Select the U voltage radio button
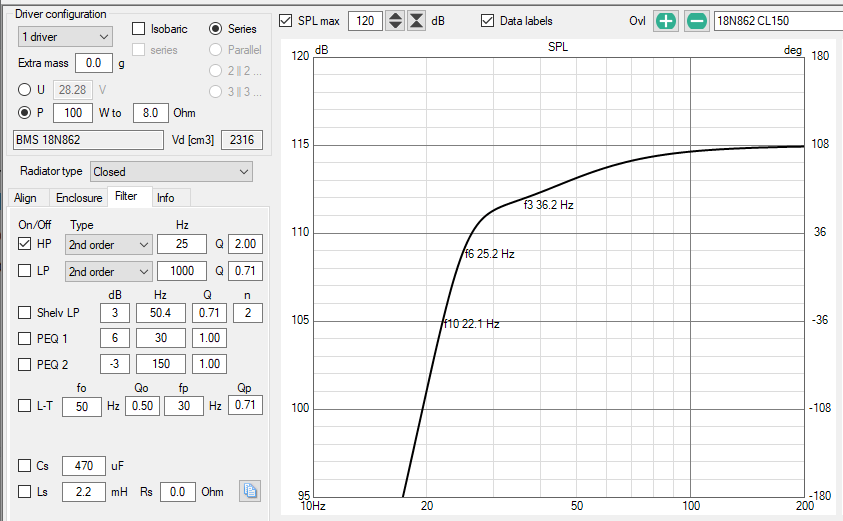The width and height of the screenshot is (843, 521). pyautogui.click(x=24, y=89)
